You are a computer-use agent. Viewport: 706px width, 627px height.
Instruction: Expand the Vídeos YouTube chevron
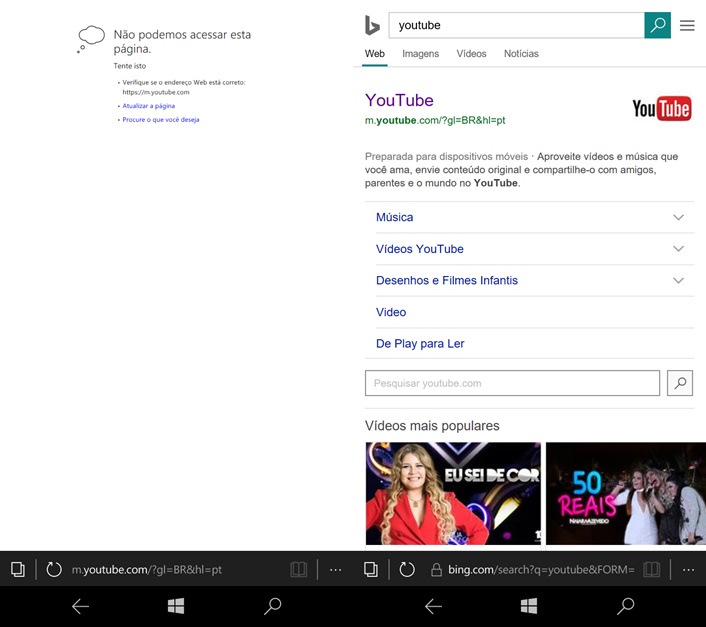[x=678, y=249]
